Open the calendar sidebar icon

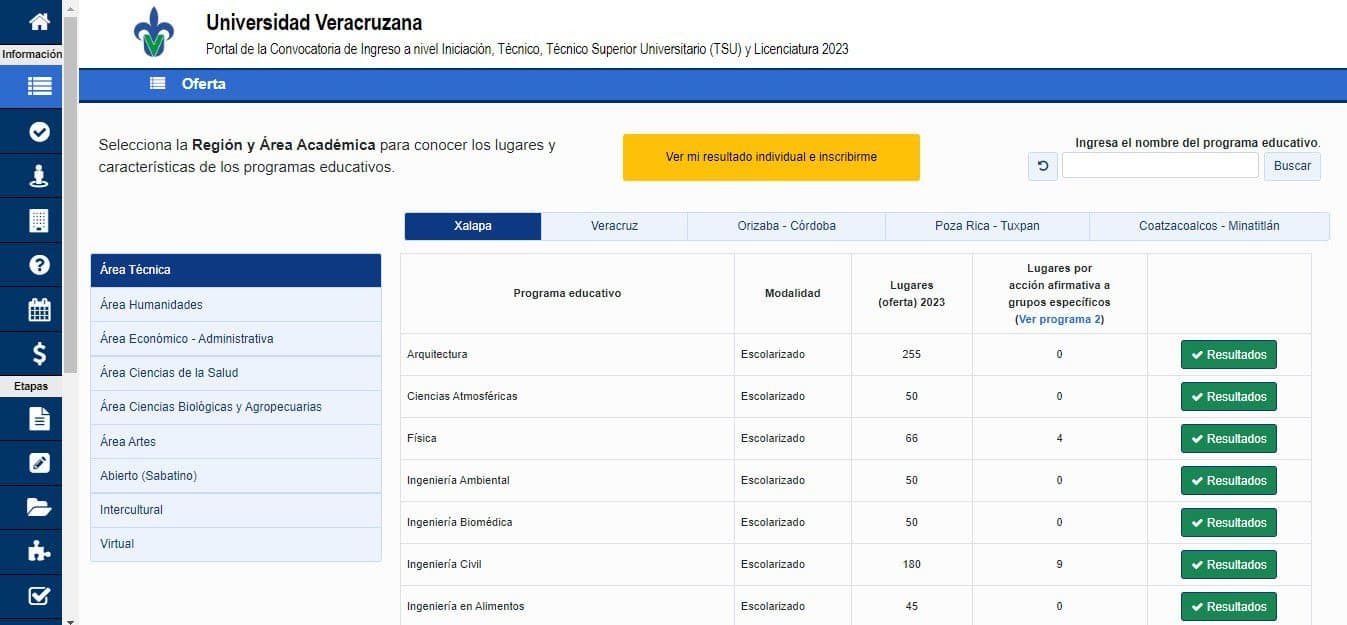(39, 309)
